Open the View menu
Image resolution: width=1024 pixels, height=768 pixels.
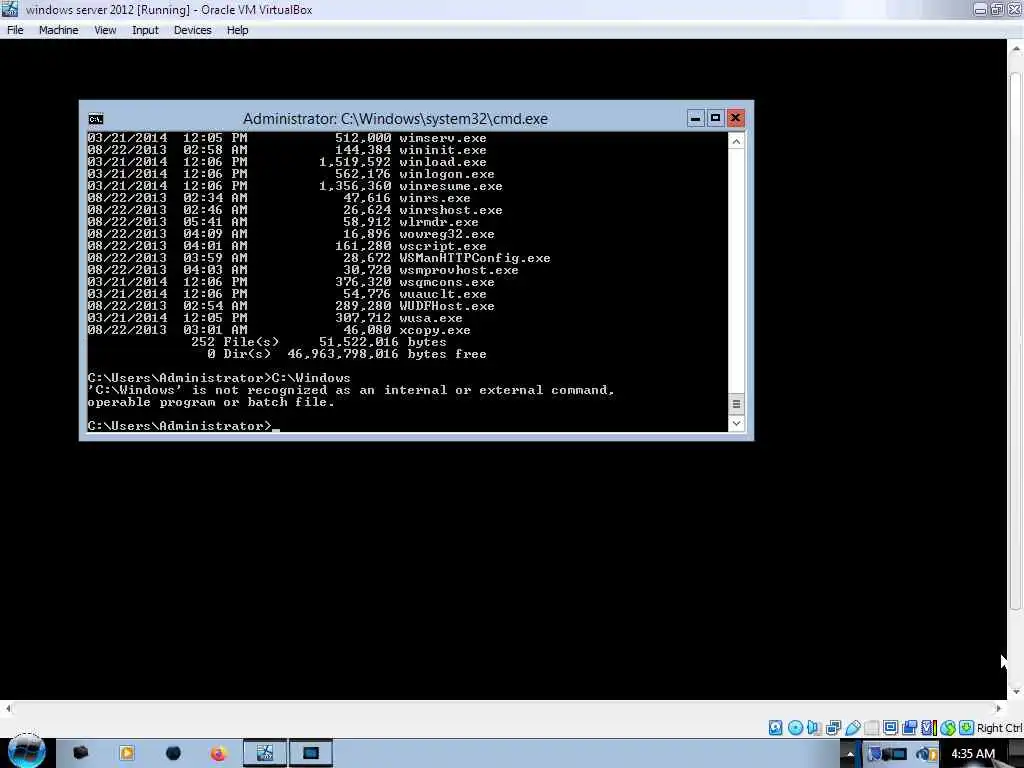point(105,30)
